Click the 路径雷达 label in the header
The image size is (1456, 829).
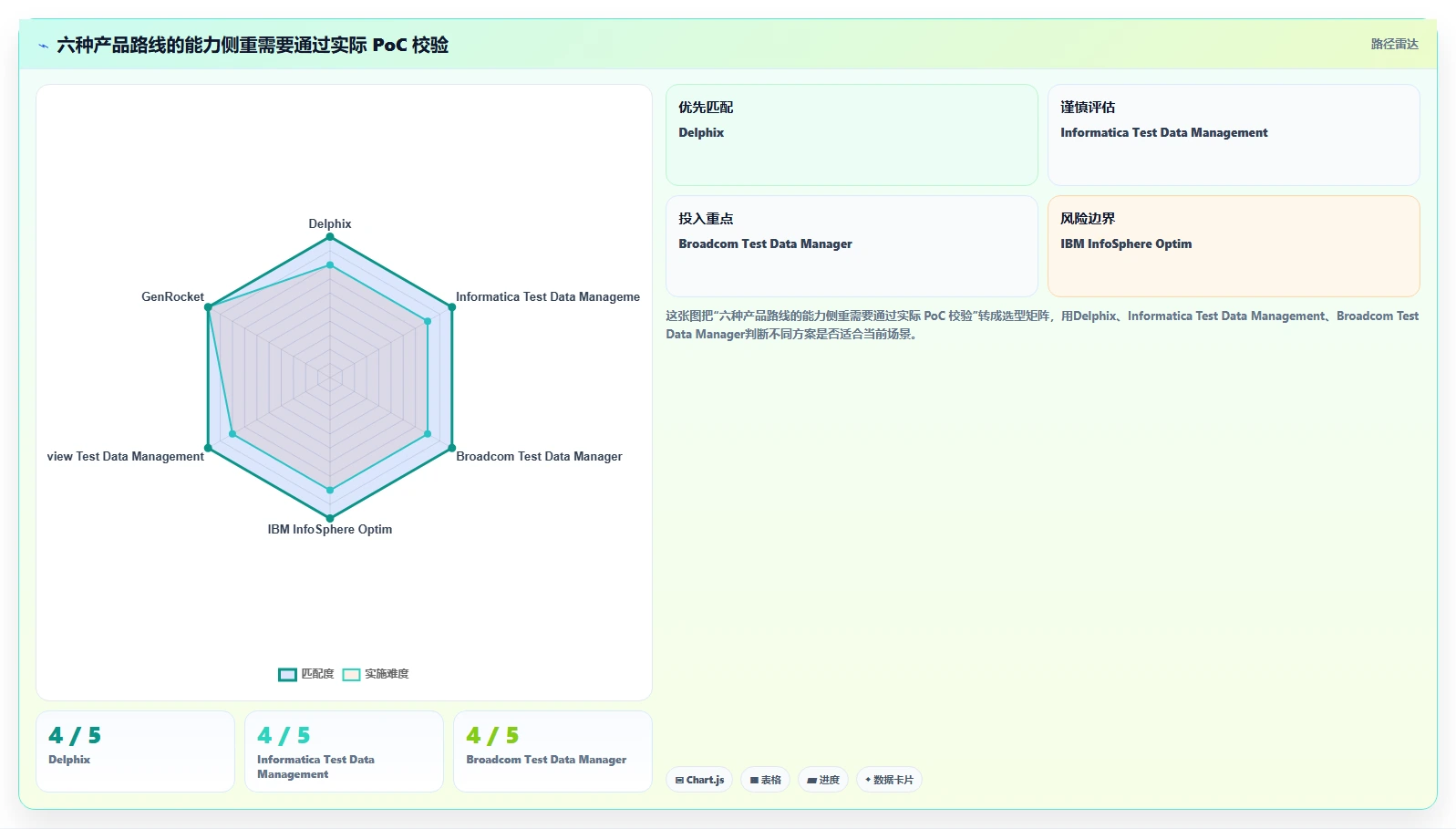point(1394,44)
